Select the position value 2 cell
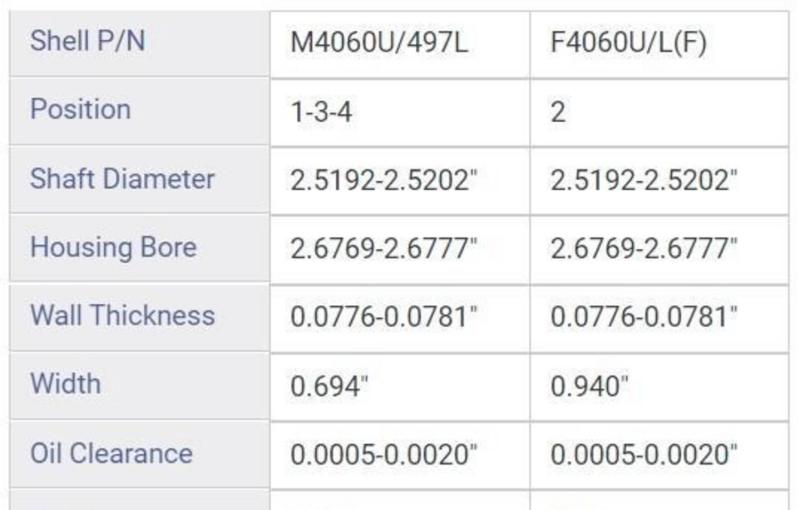This screenshot has width=800, height=510. coord(558,111)
